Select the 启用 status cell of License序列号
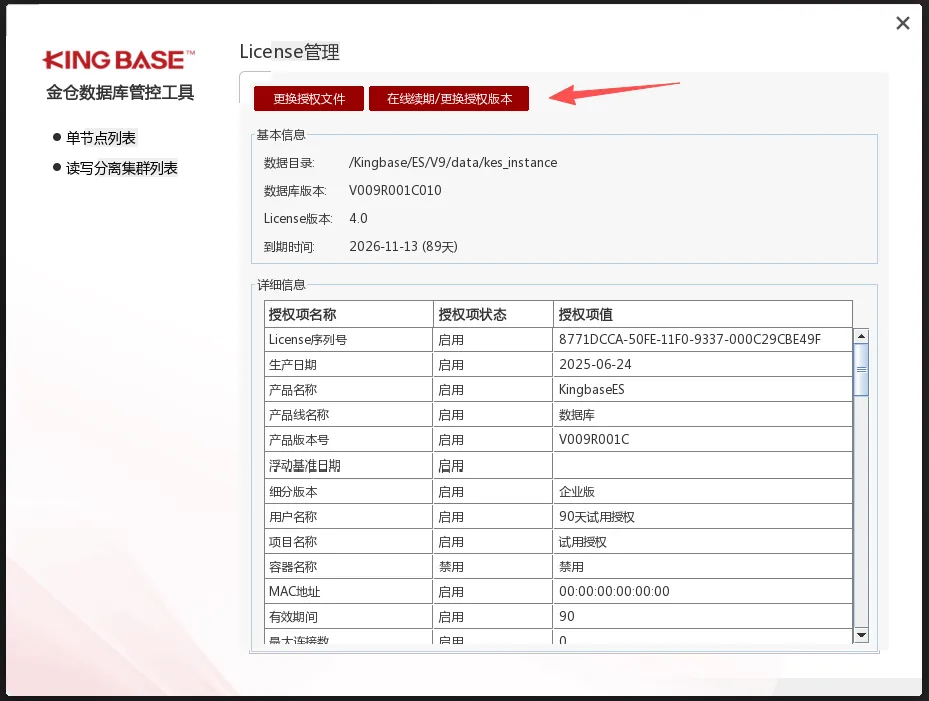 click(493, 340)
